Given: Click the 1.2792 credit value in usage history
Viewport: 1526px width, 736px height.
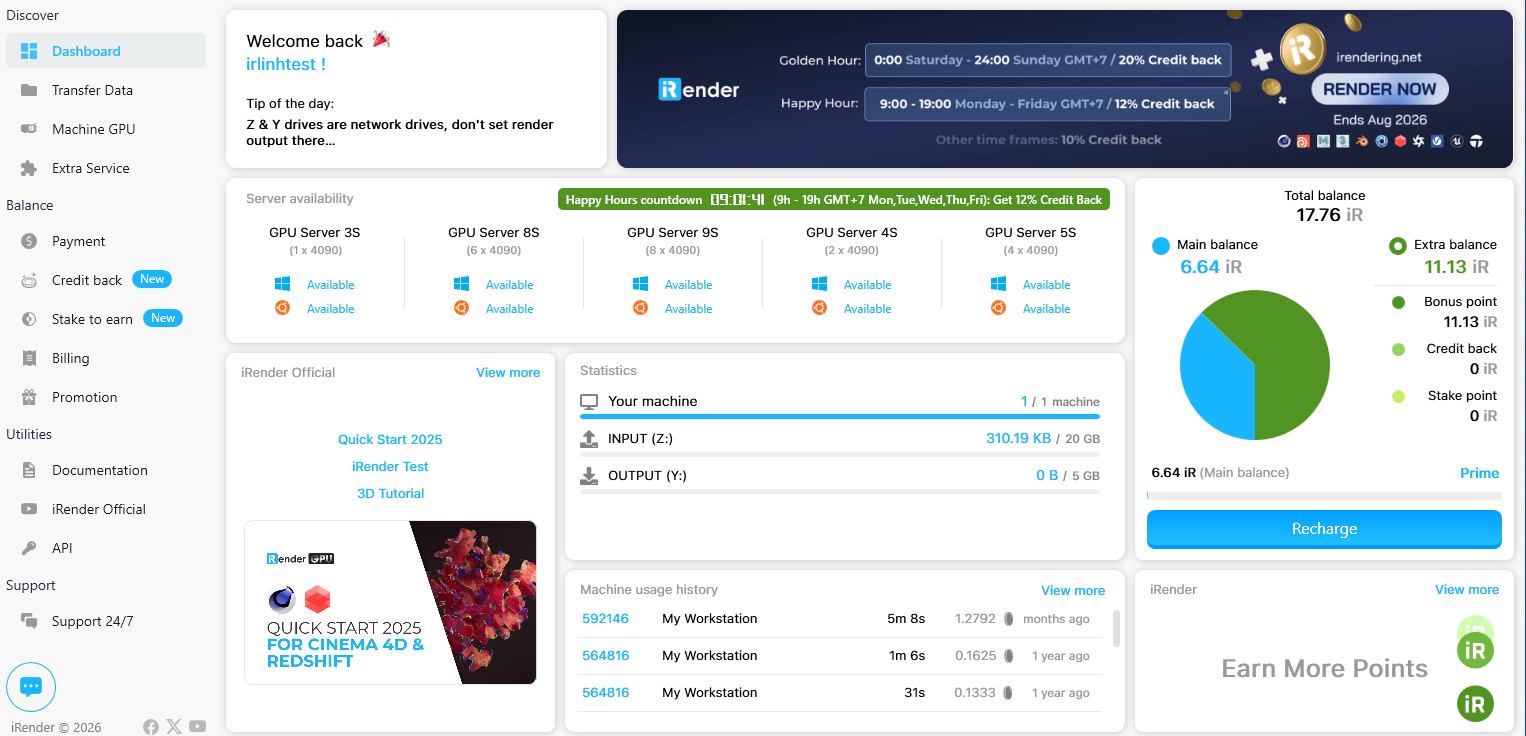Looking at the screenshot, I should coord(975,618).
